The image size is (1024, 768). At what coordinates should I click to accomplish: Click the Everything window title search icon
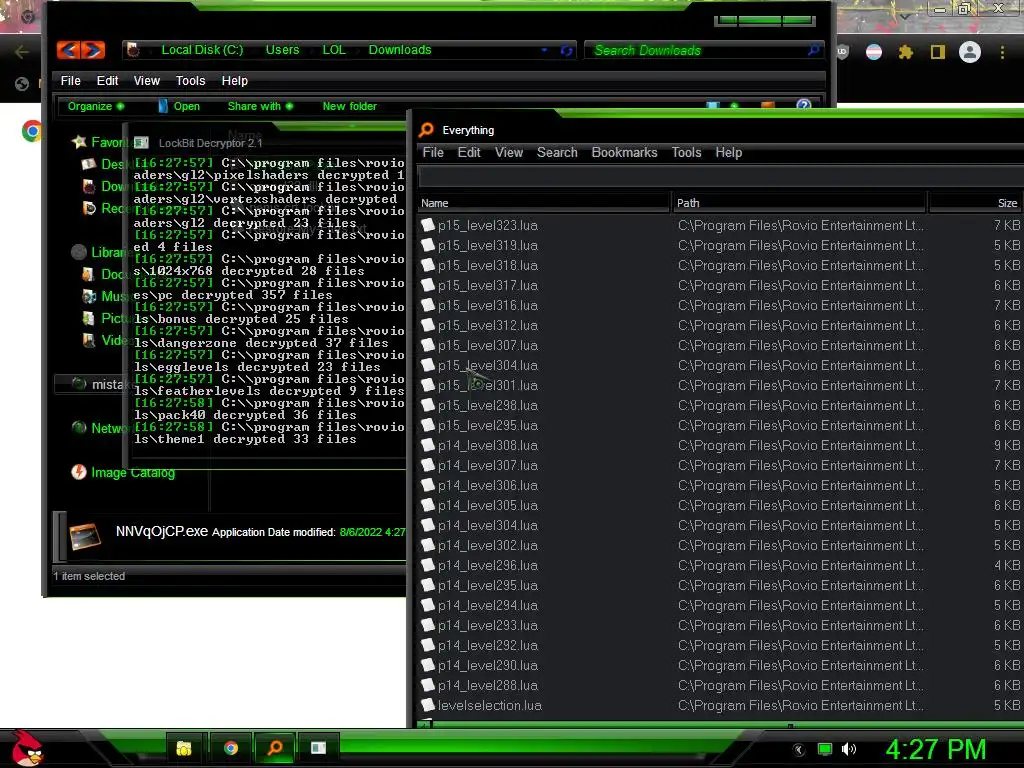[426, 130]
